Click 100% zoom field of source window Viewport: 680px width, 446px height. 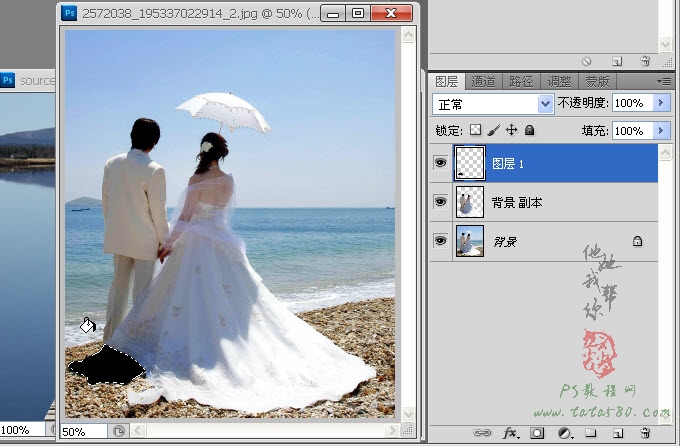tap(23, 430)
